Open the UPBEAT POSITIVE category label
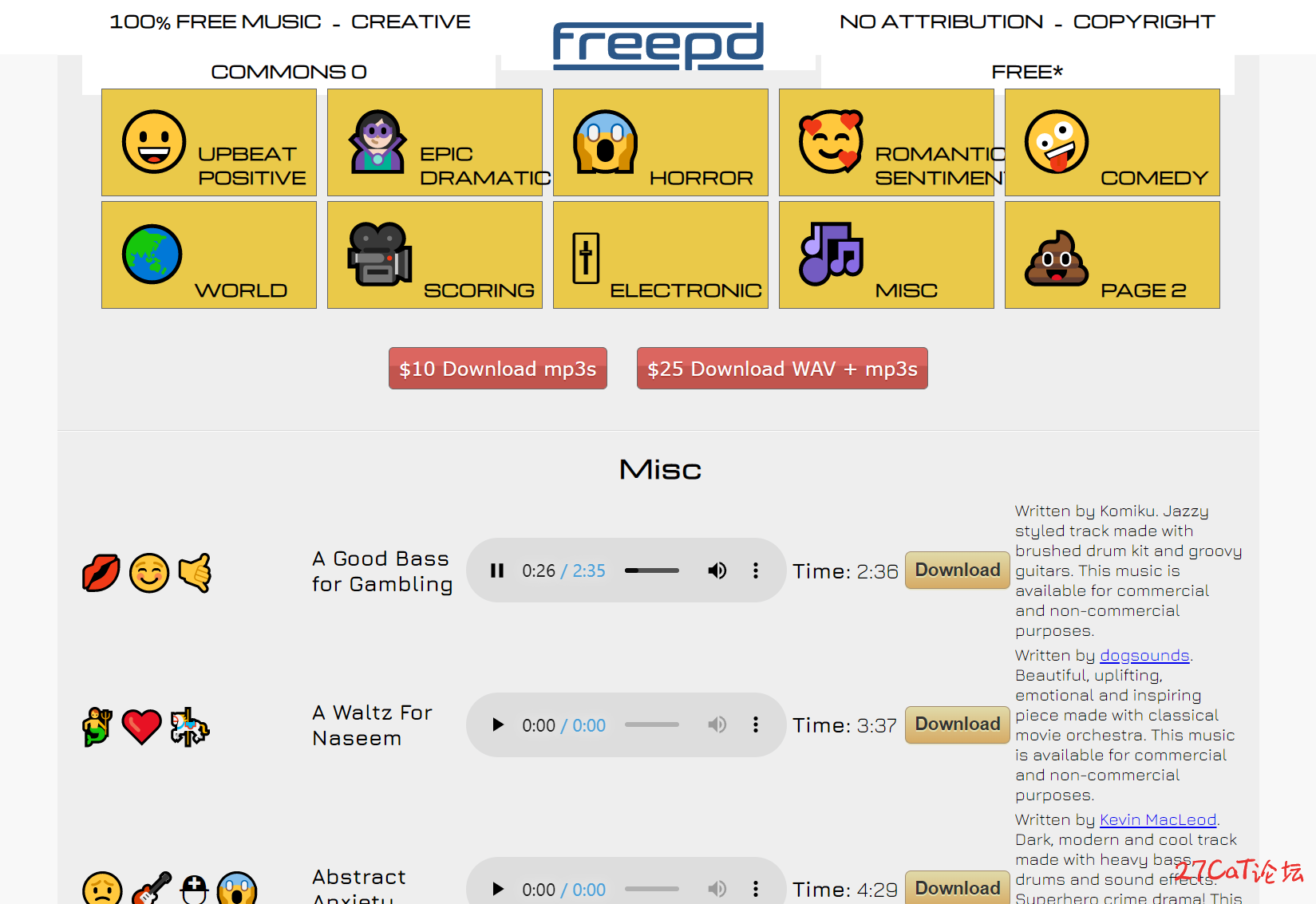The image size is (1316, 904). coord(251,166)
